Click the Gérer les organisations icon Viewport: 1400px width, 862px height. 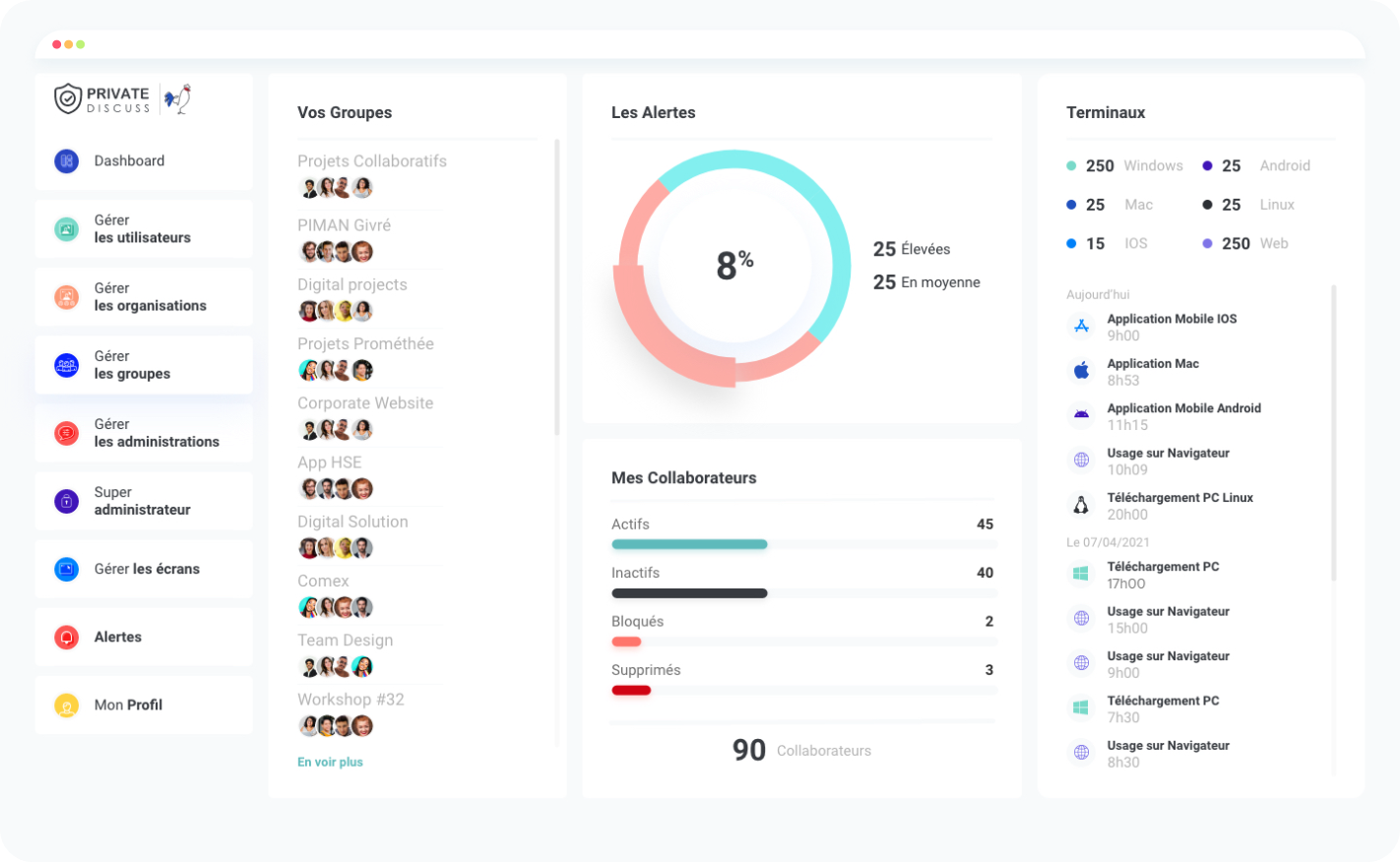tap(66, 297)
